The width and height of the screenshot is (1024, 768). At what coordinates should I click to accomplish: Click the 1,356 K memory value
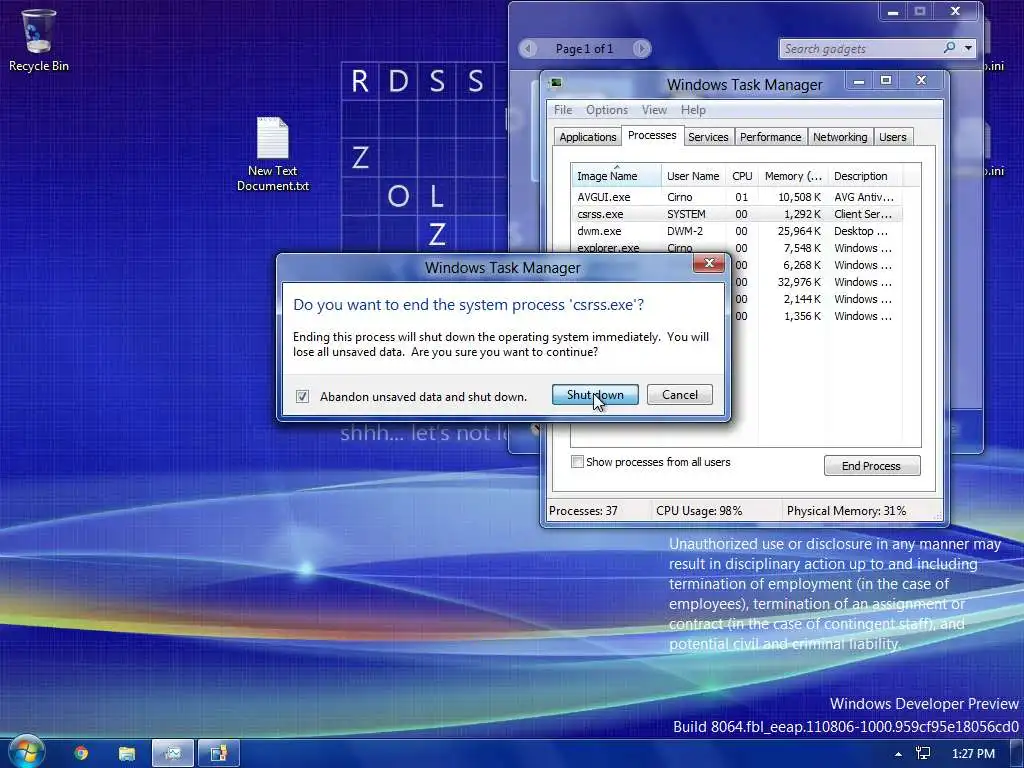802,316
